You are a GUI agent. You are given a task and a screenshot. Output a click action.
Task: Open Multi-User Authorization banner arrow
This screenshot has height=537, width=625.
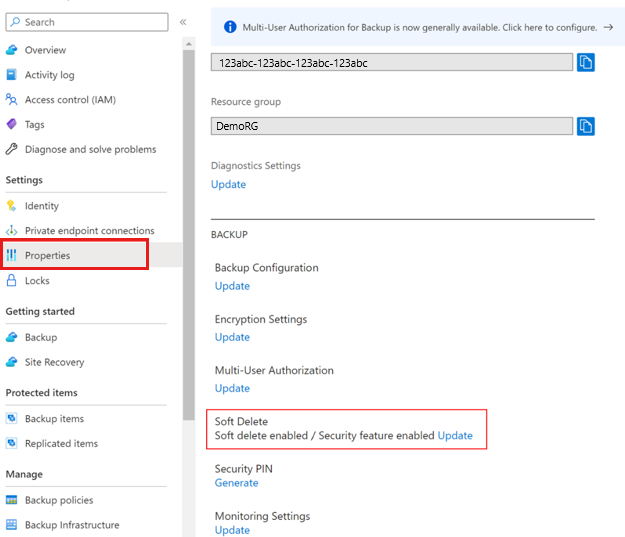click(x=608, y=28)
